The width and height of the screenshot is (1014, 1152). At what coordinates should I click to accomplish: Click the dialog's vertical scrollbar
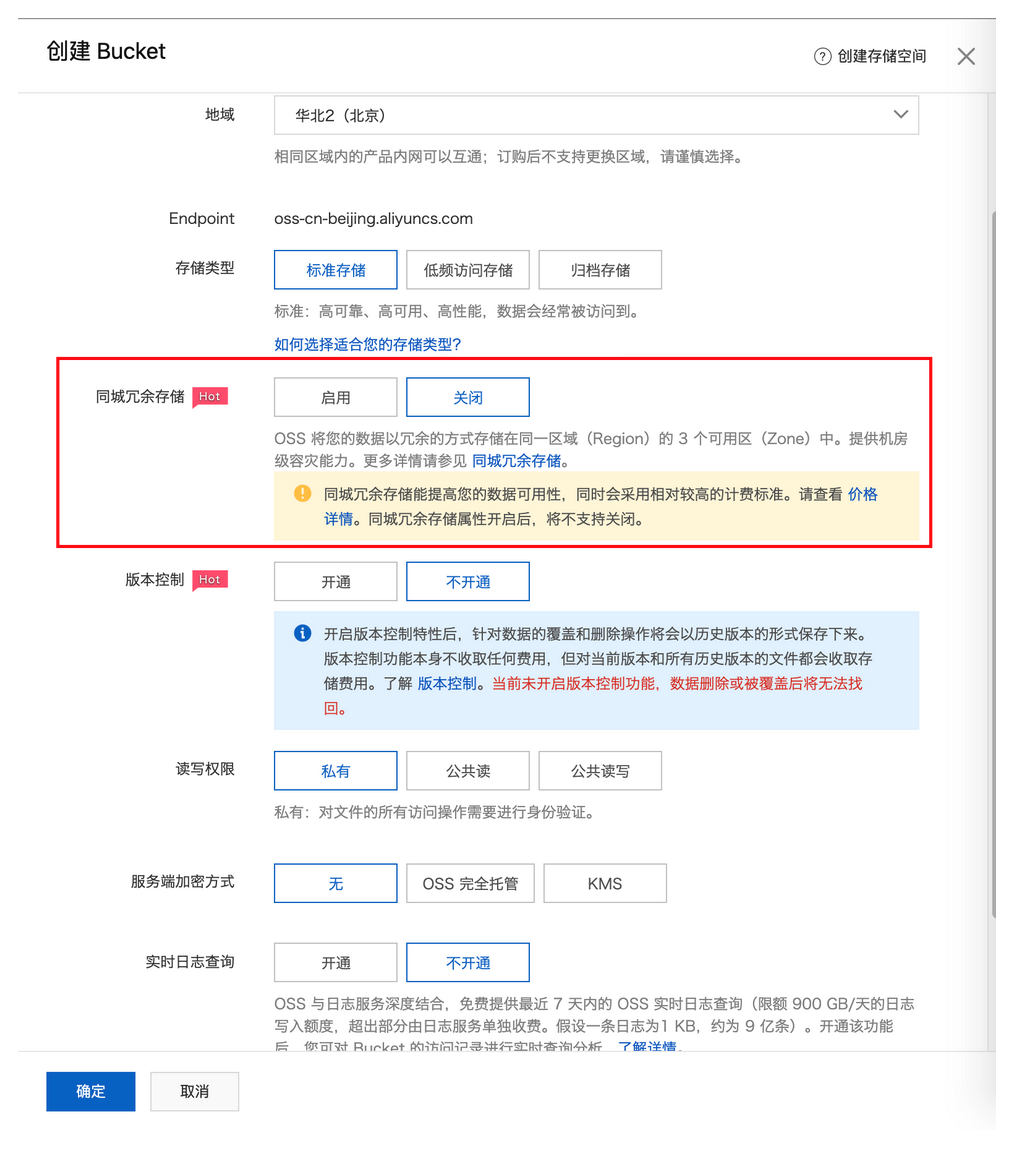(x=993, y=564)
